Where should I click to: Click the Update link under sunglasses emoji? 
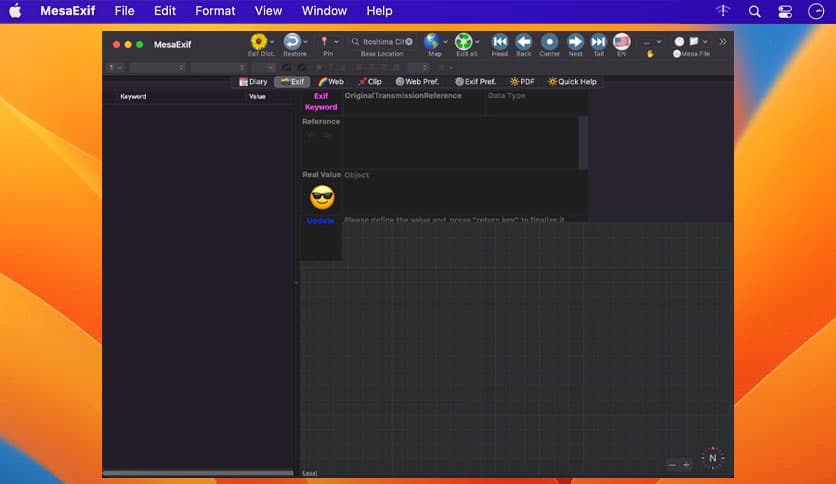click(x=320, y=221)
